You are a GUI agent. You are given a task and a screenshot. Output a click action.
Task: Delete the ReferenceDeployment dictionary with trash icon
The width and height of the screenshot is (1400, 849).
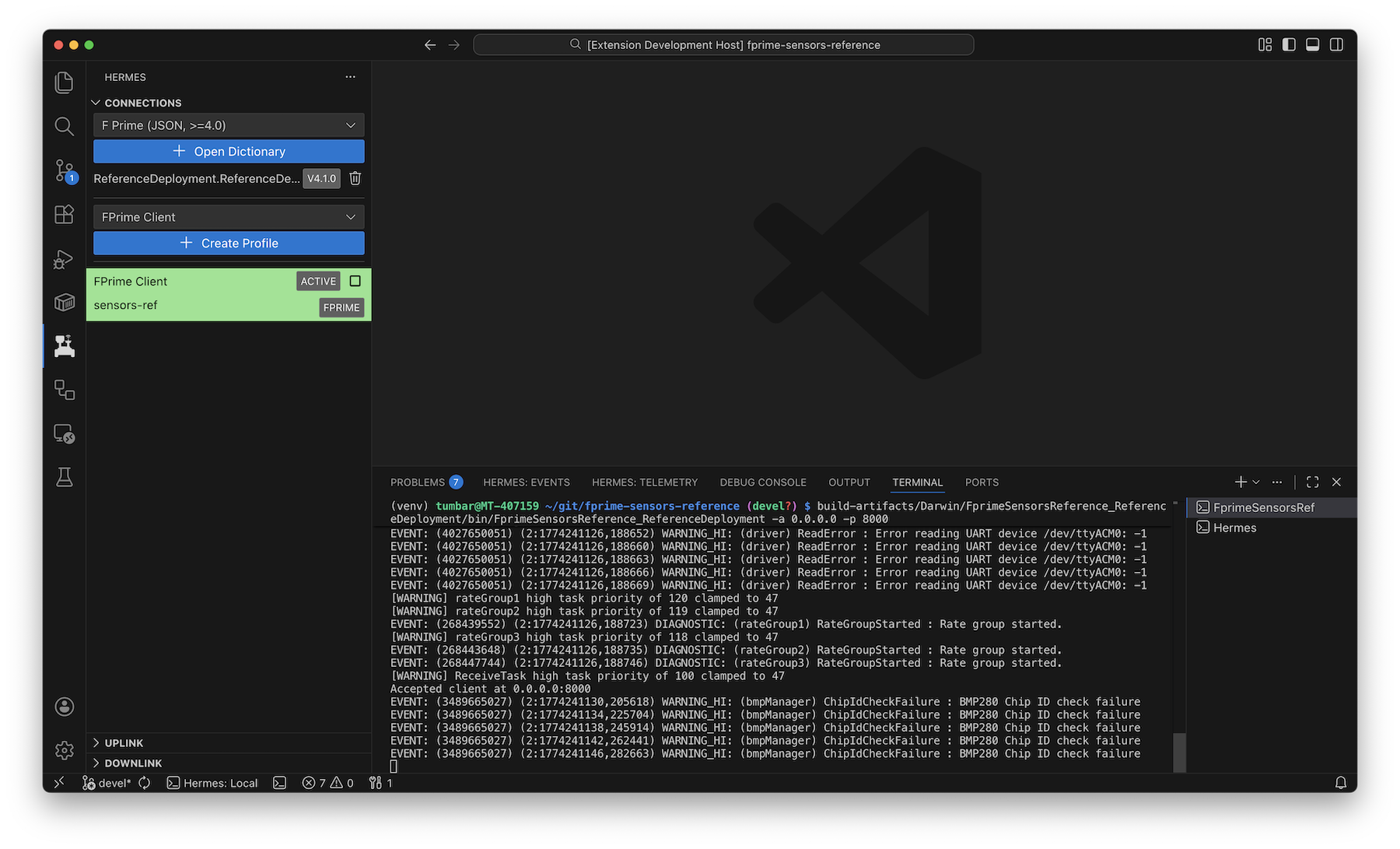[x=355, y=178]
